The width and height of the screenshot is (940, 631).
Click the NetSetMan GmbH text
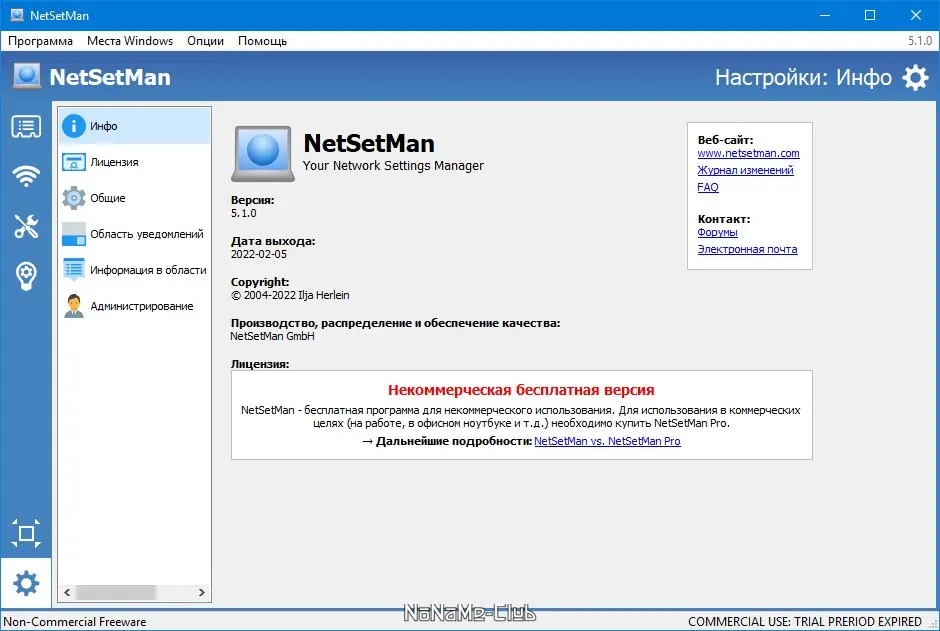coord(272,336)
